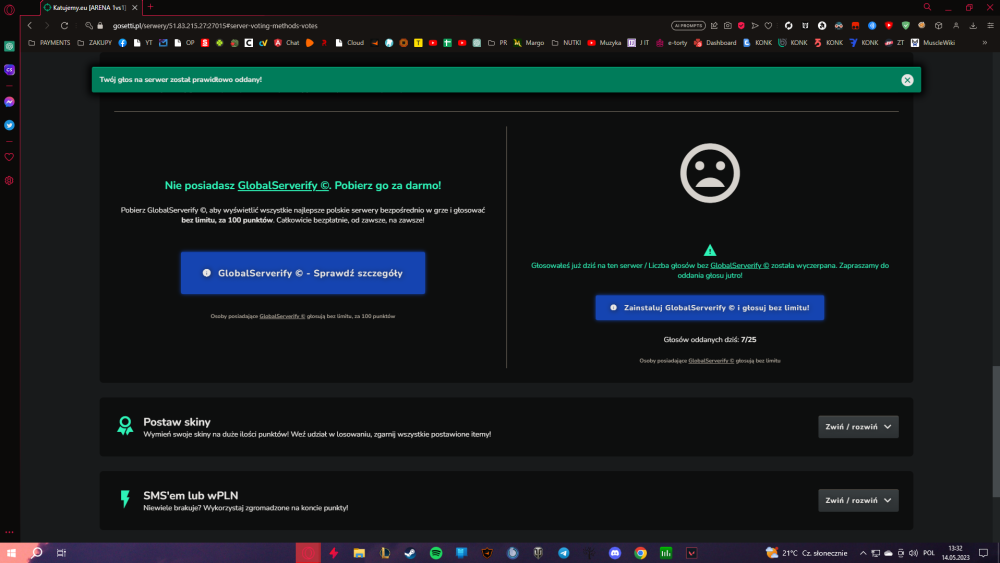
Task: Open AI Prompts in the address bar
Action: (x=688, y=26)
